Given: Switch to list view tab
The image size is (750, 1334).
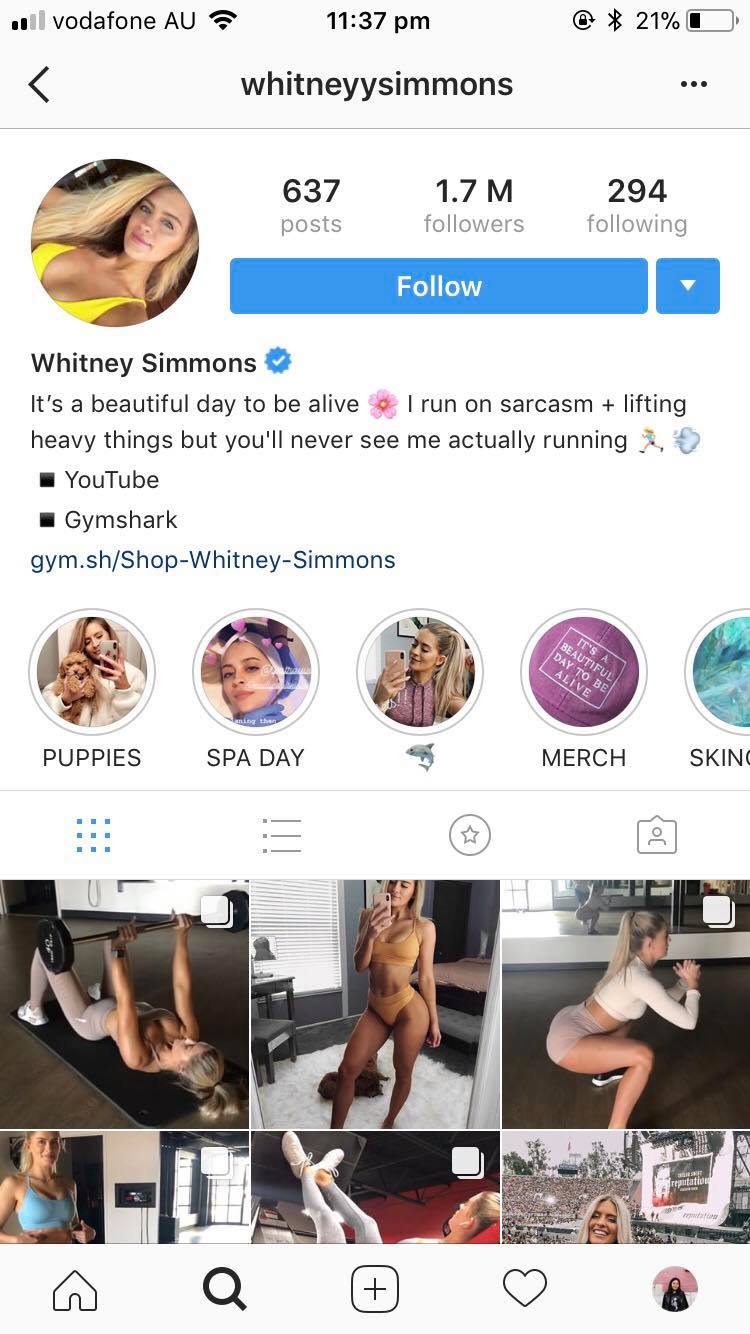Looking at the screenshot, I should pos(281,835).
